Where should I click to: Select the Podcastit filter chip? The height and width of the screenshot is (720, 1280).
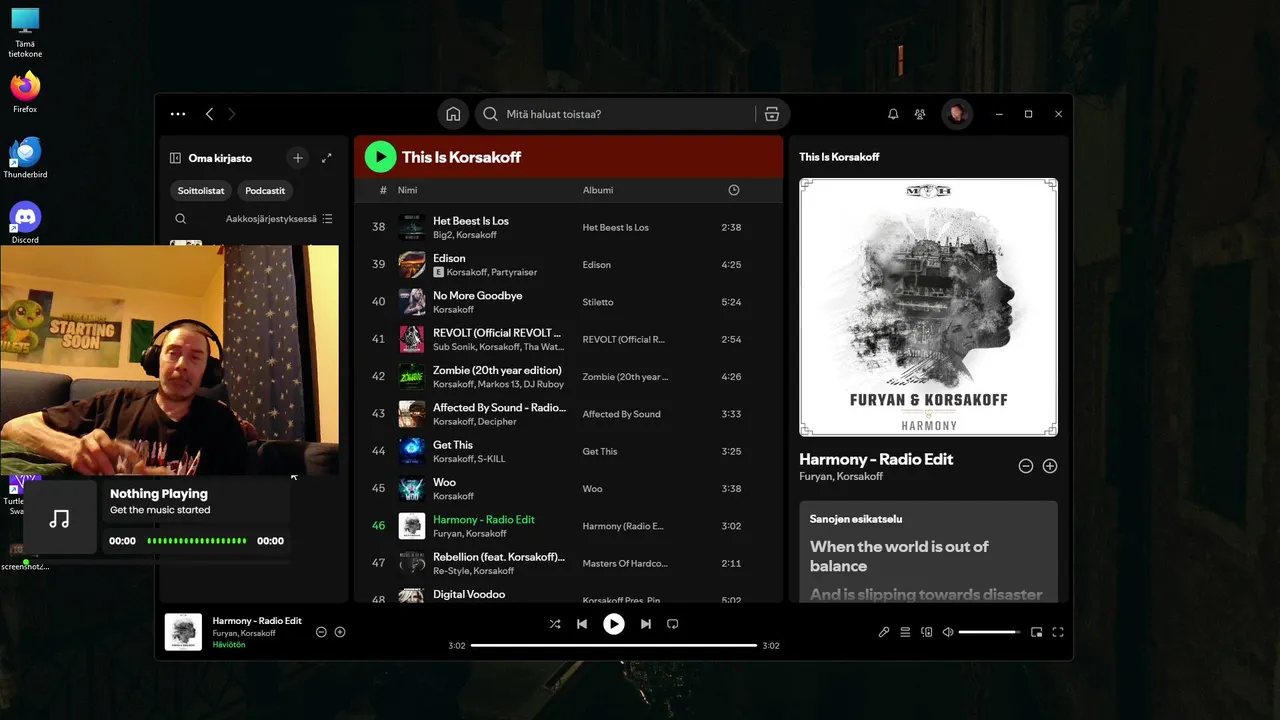coord(265,190)
